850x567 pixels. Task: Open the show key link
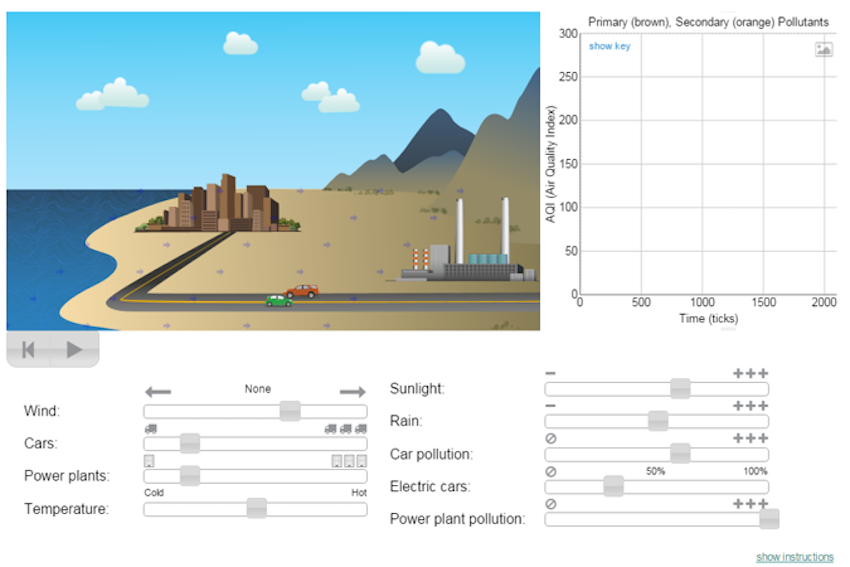click(x=609, y=46)
